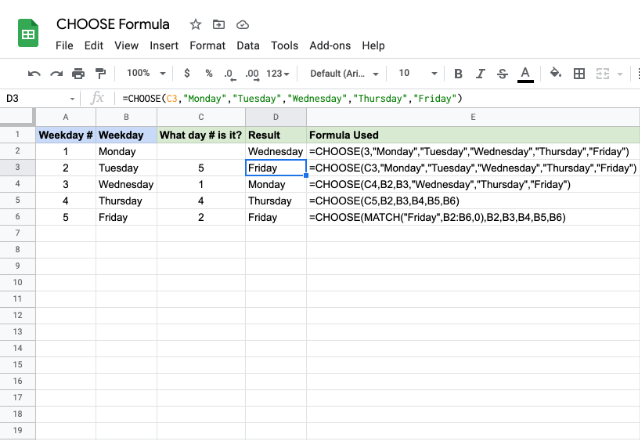This screenshot has height=440, width=640.
Task: Format as currency with dollar icon
Action: point(187,73)
